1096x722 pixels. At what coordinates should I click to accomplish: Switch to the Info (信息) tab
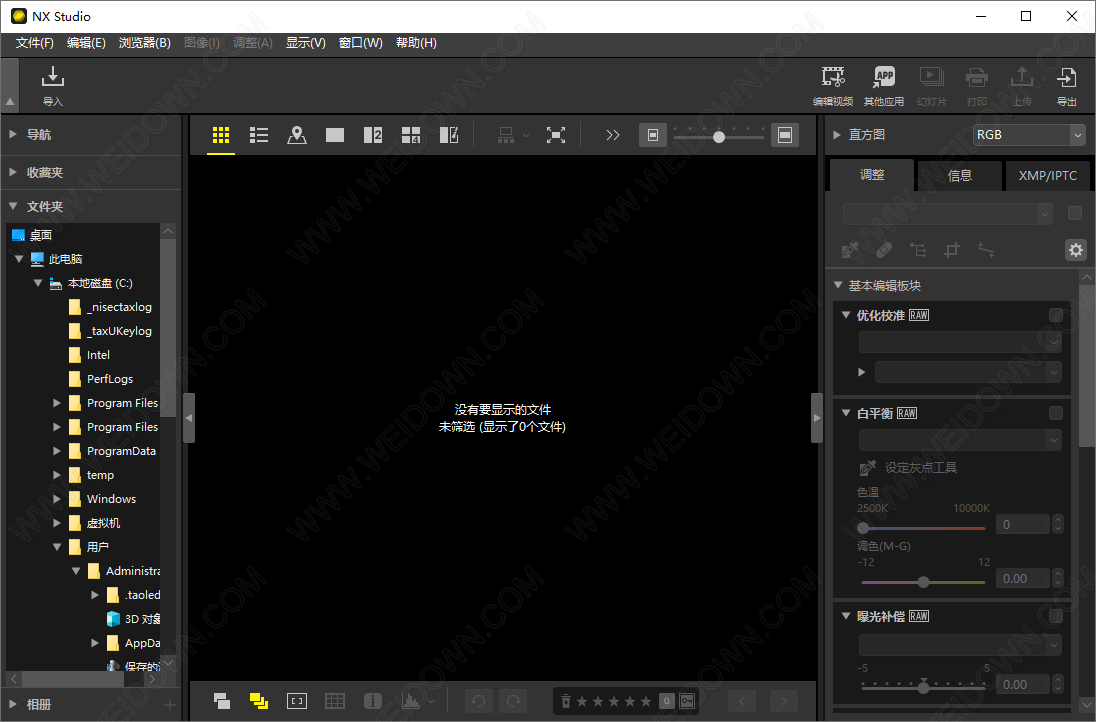(x=960, y=175)
